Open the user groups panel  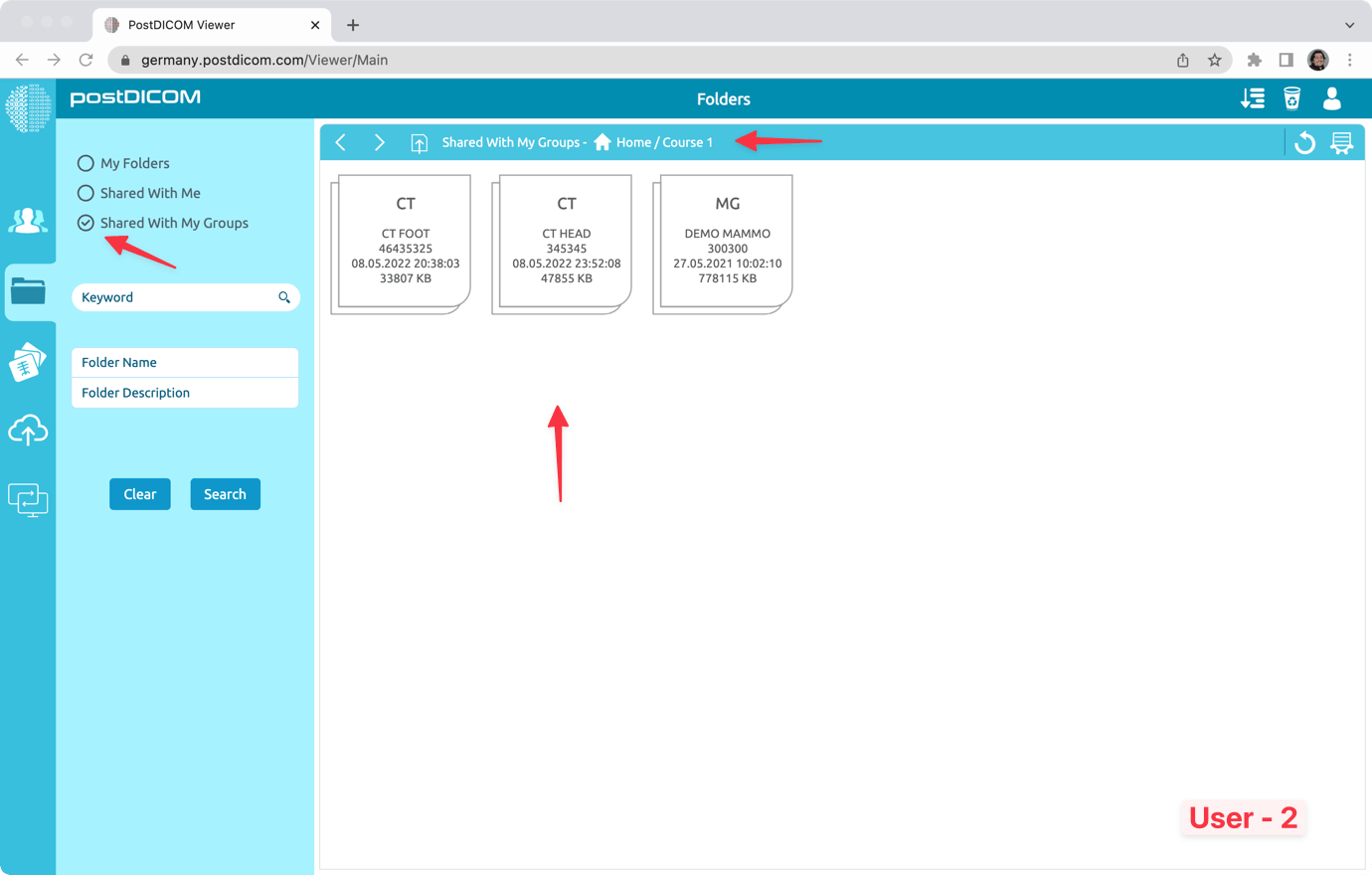pyautogui.click(x=28, y=221)
